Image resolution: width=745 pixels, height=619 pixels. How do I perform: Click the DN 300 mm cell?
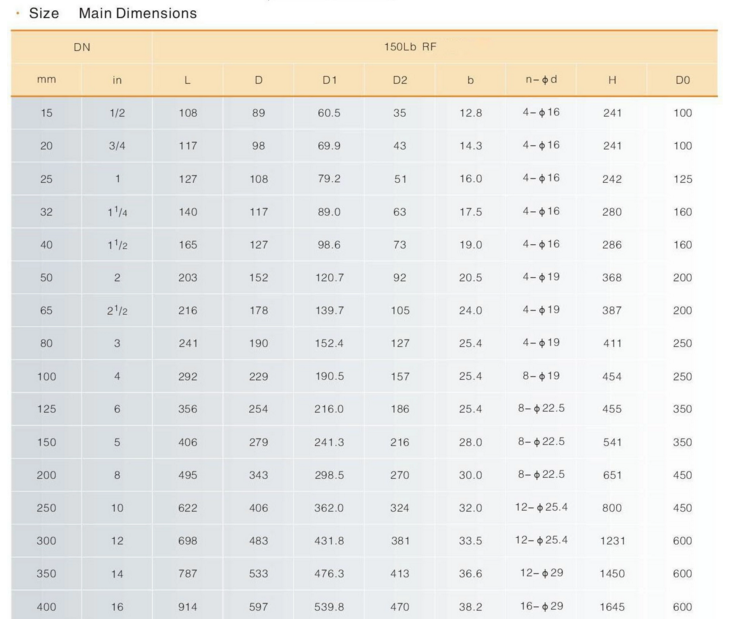click(47, 541)
